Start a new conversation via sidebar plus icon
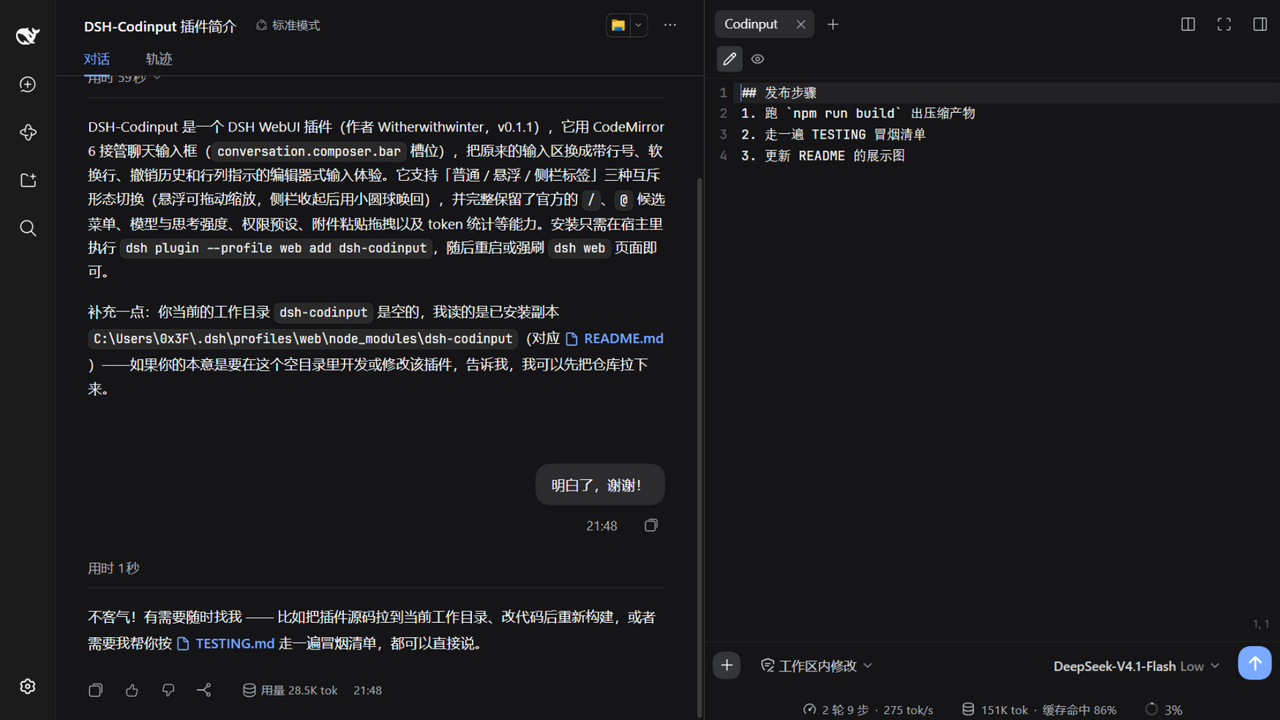This screenshot has height=720, width=1280. click(28, 85)
